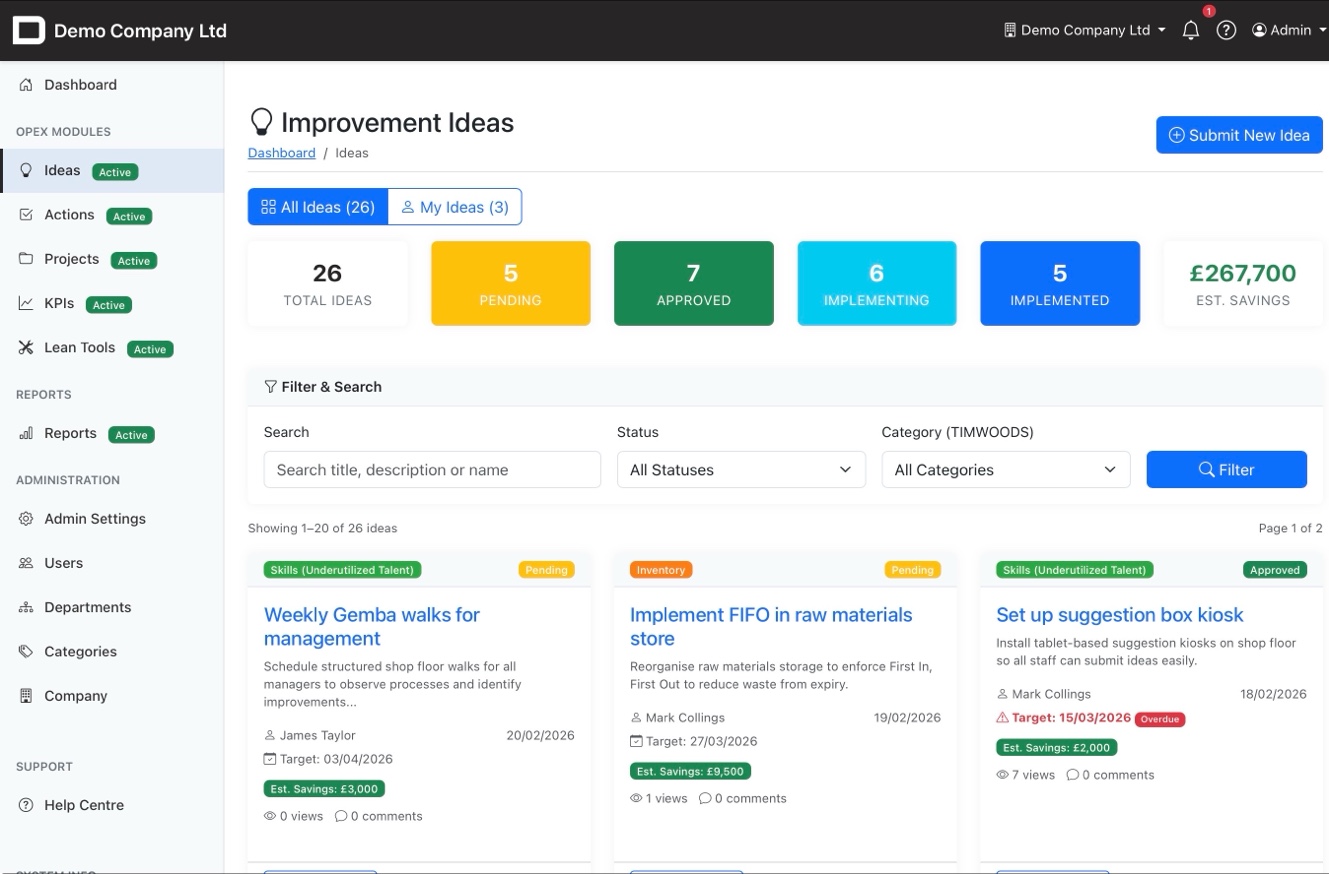Click the KPIs chart icon in sidebar
Screen dimensions: 1329x874
click(x=25, y=303)
